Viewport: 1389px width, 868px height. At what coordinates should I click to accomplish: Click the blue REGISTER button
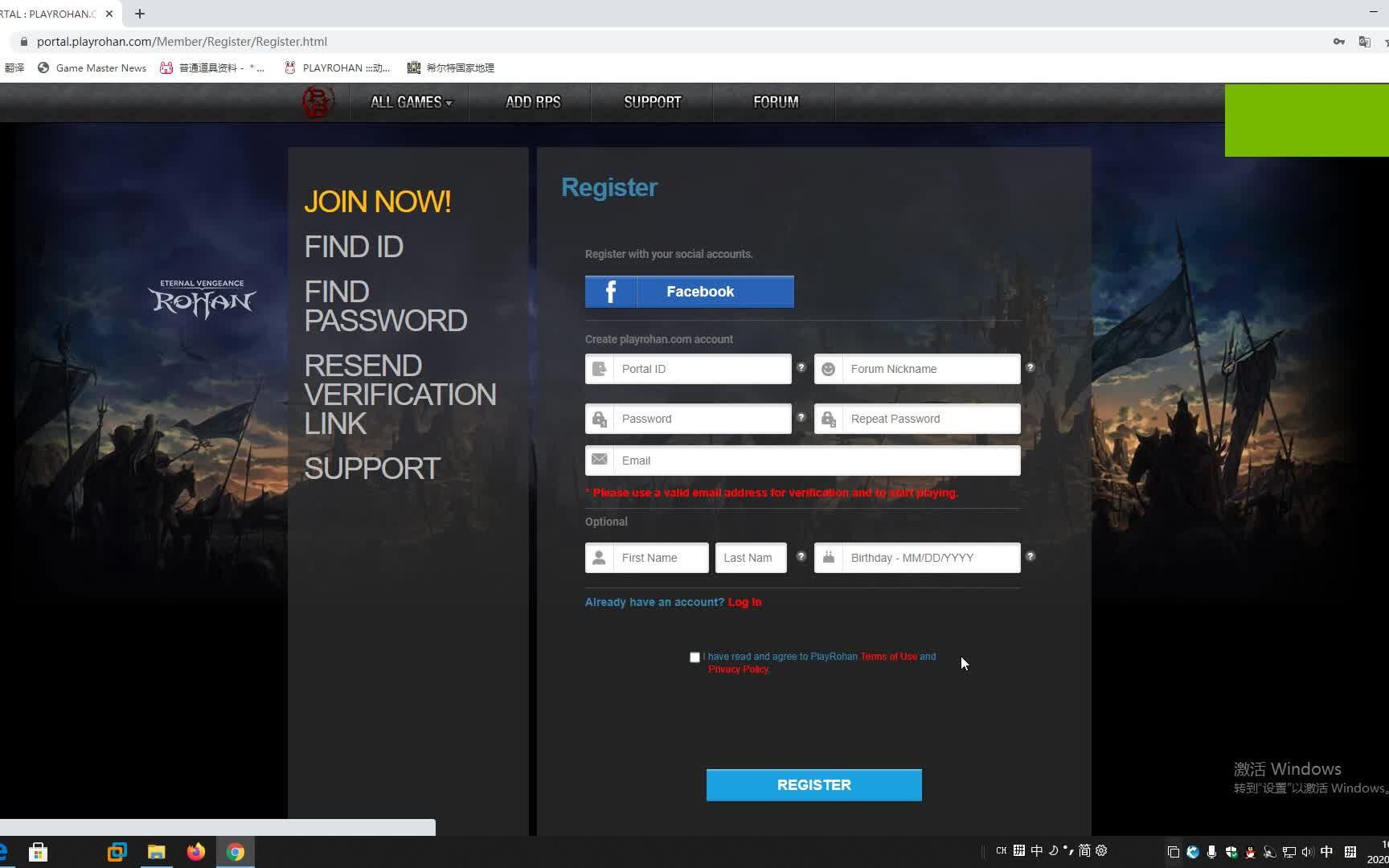814,785
